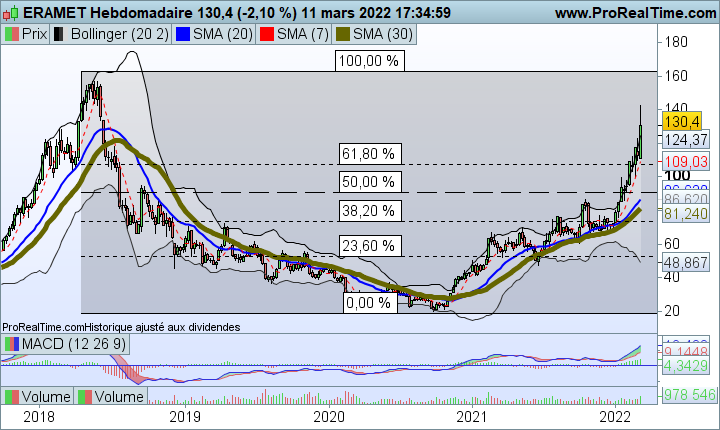Click the 100,00 % Fibonacci label
Image resolution: width=720 pixels, height=430 pixels.
[370, 61]
